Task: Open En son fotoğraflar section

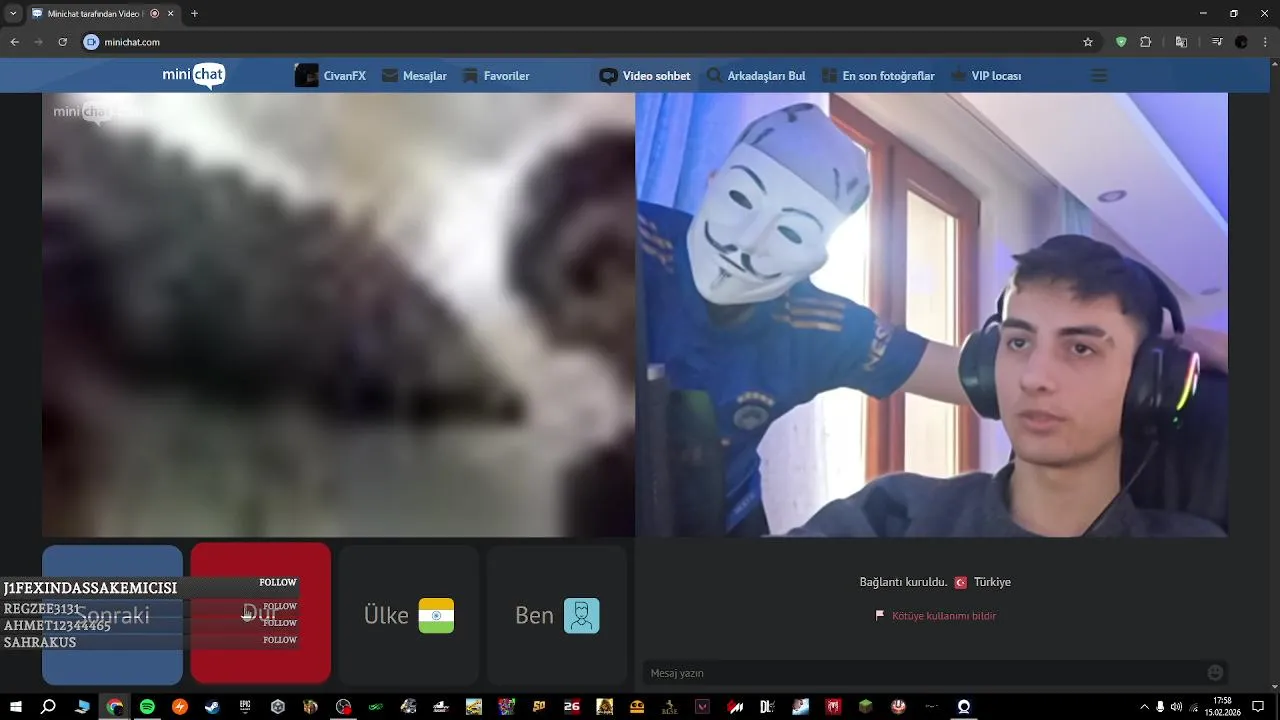Action: 878,76
